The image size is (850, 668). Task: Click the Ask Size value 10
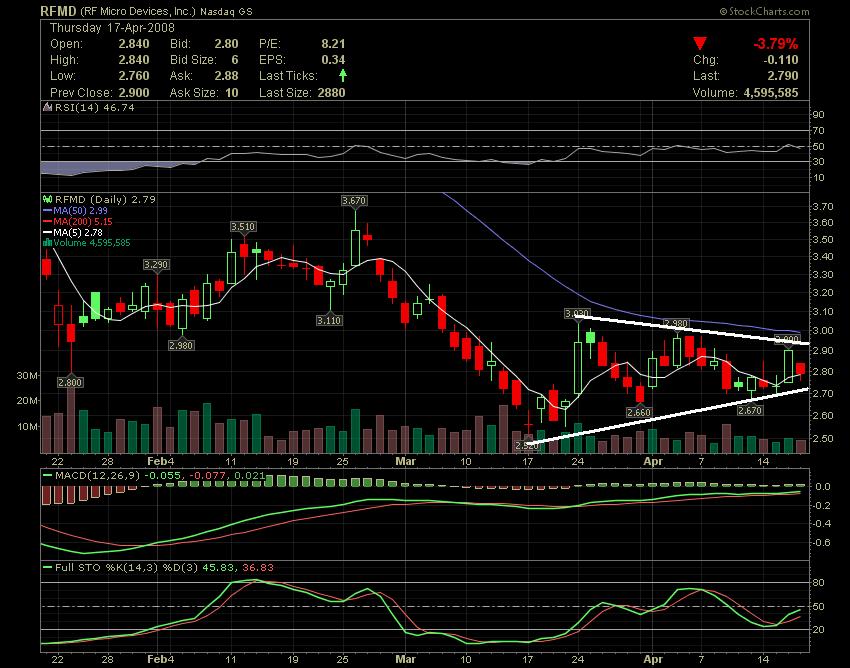pyautogui.click(x=232, y=92)
